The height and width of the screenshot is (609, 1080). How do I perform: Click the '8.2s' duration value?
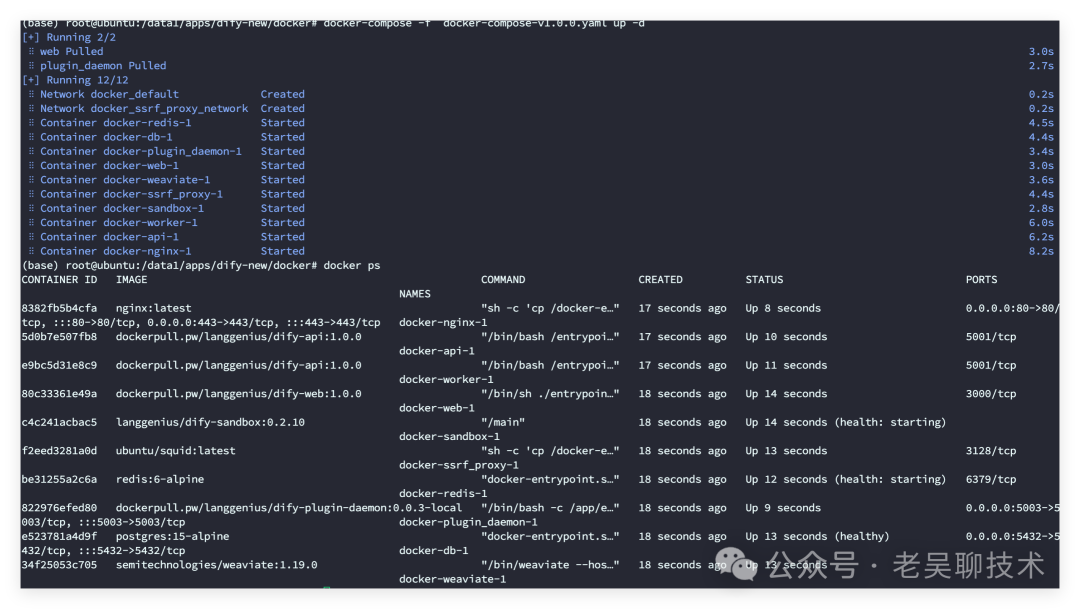[1041, 251]
